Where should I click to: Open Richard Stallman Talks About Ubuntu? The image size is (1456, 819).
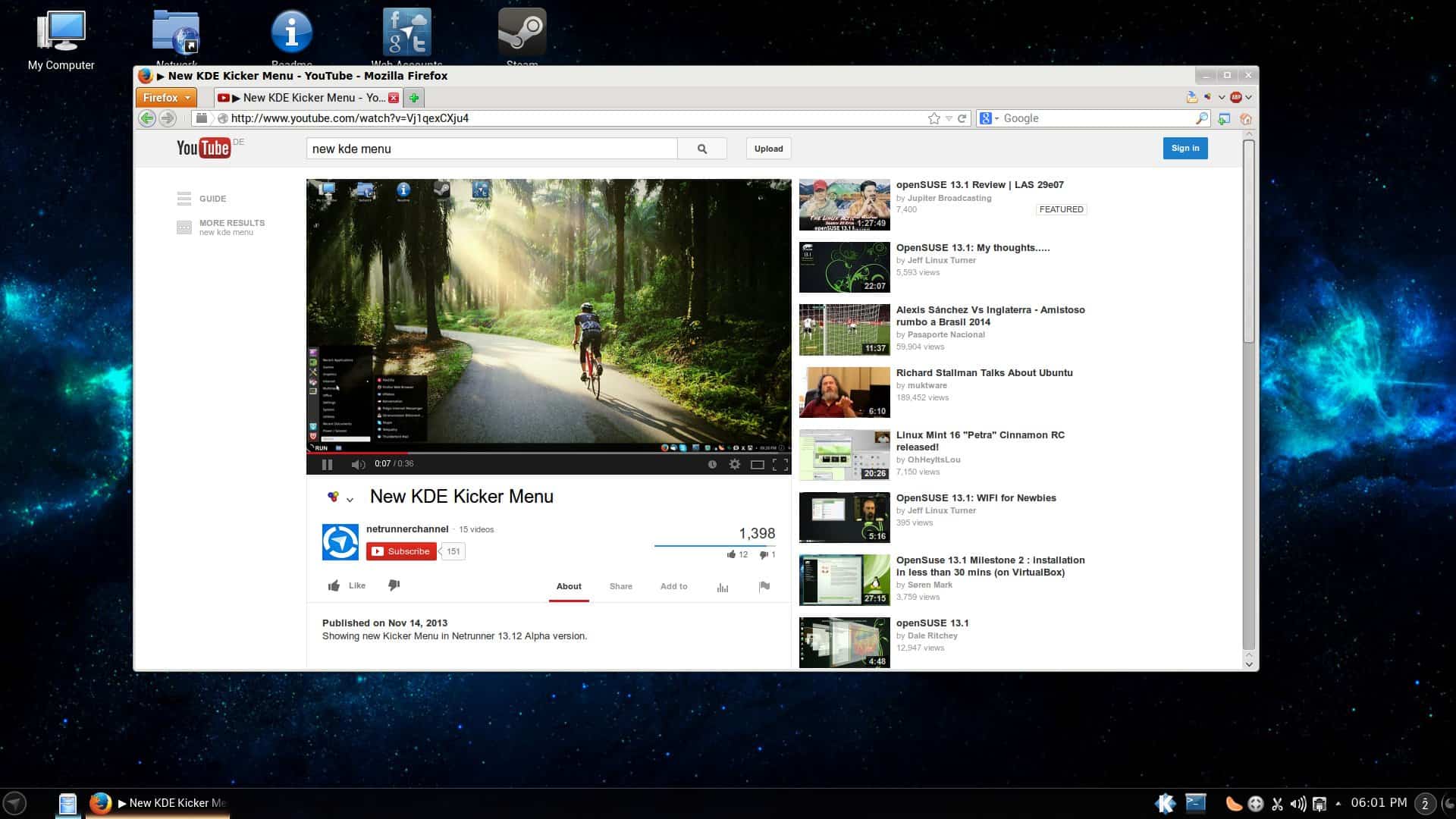tap(984, 373)
